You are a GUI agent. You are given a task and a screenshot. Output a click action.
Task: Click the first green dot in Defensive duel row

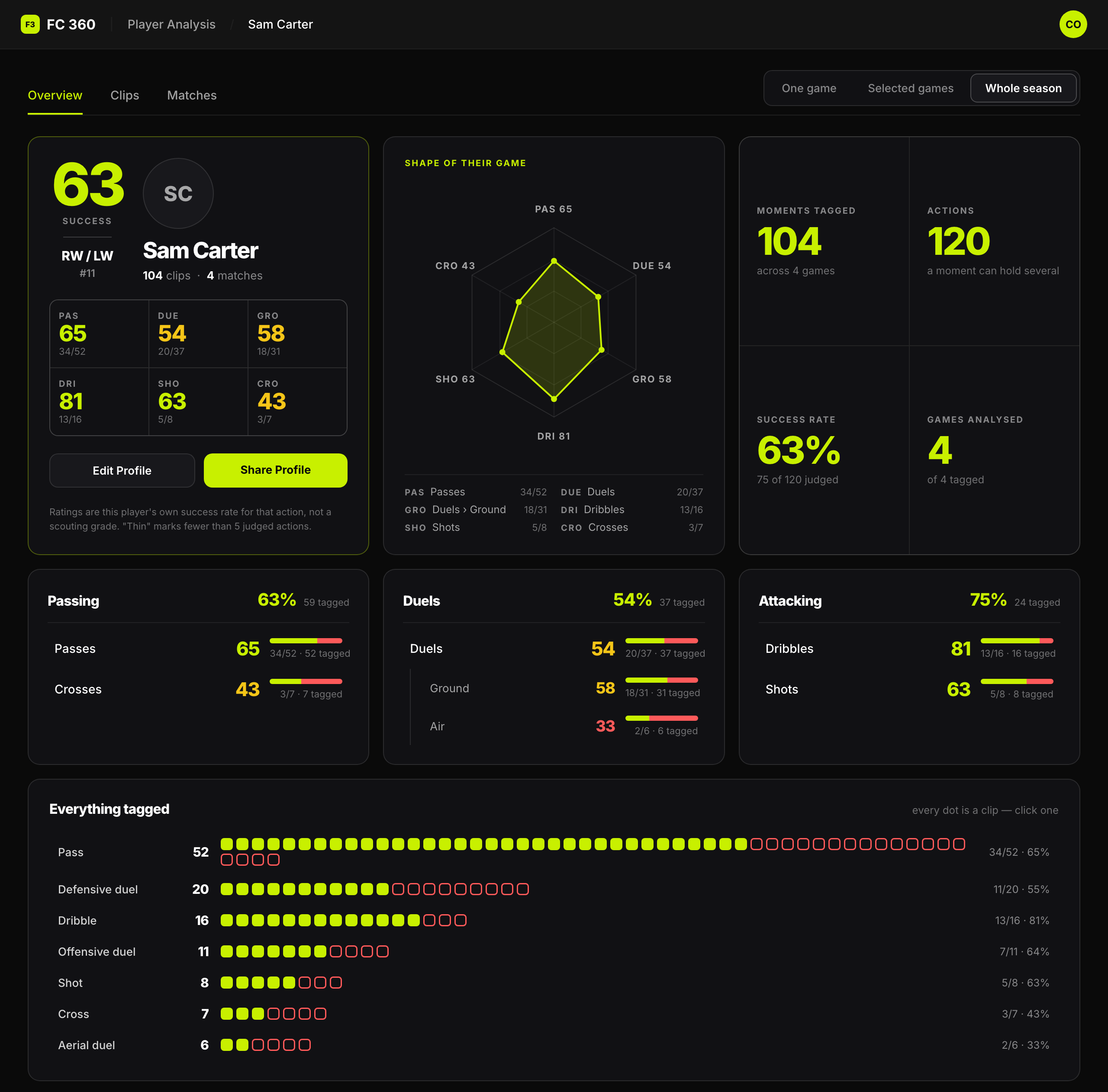click(x=226, y=889)
